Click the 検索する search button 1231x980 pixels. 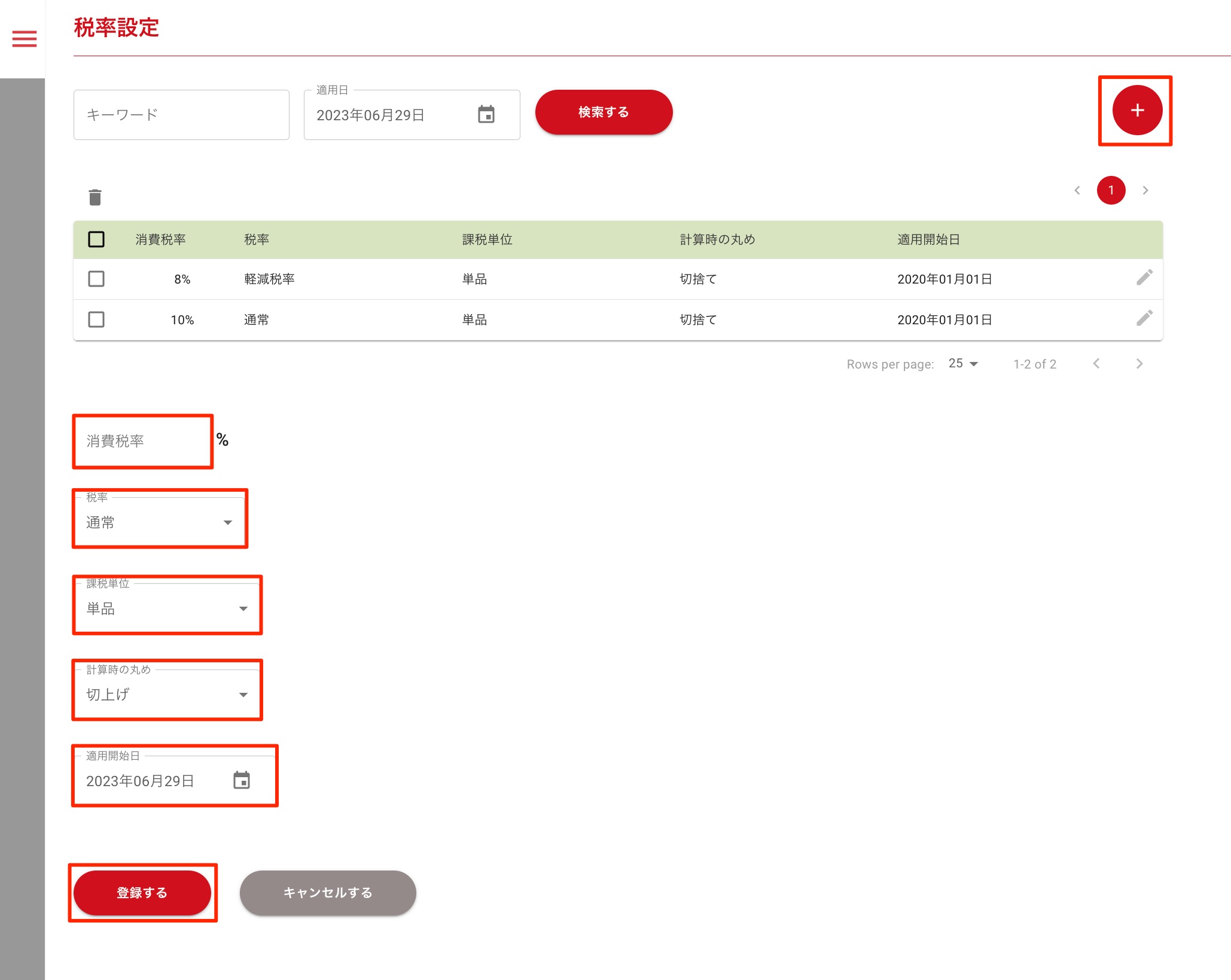point(604,112)
